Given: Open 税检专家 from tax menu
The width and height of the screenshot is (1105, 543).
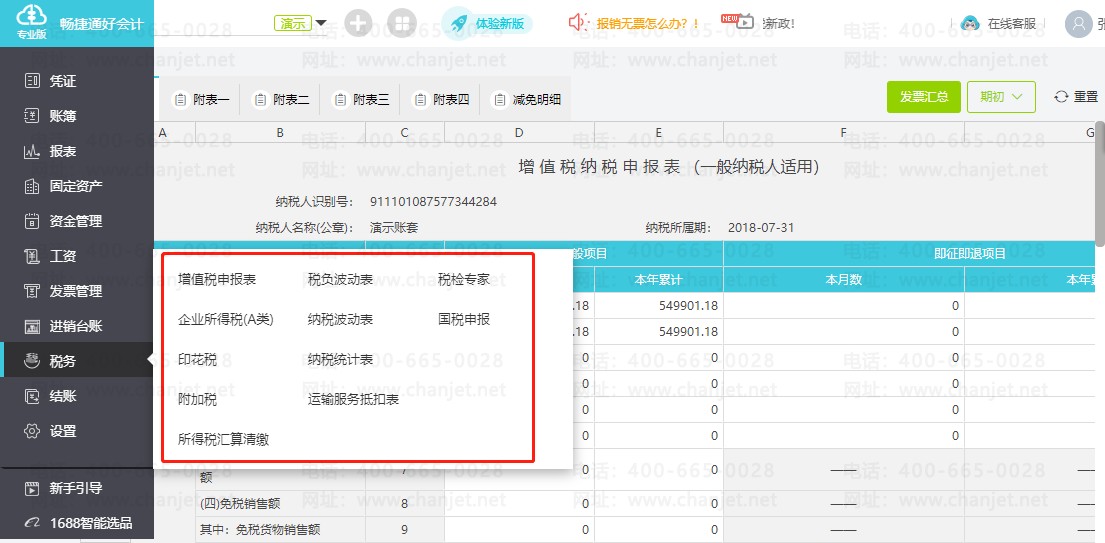Looking at the screenshot, I should 464,280.
